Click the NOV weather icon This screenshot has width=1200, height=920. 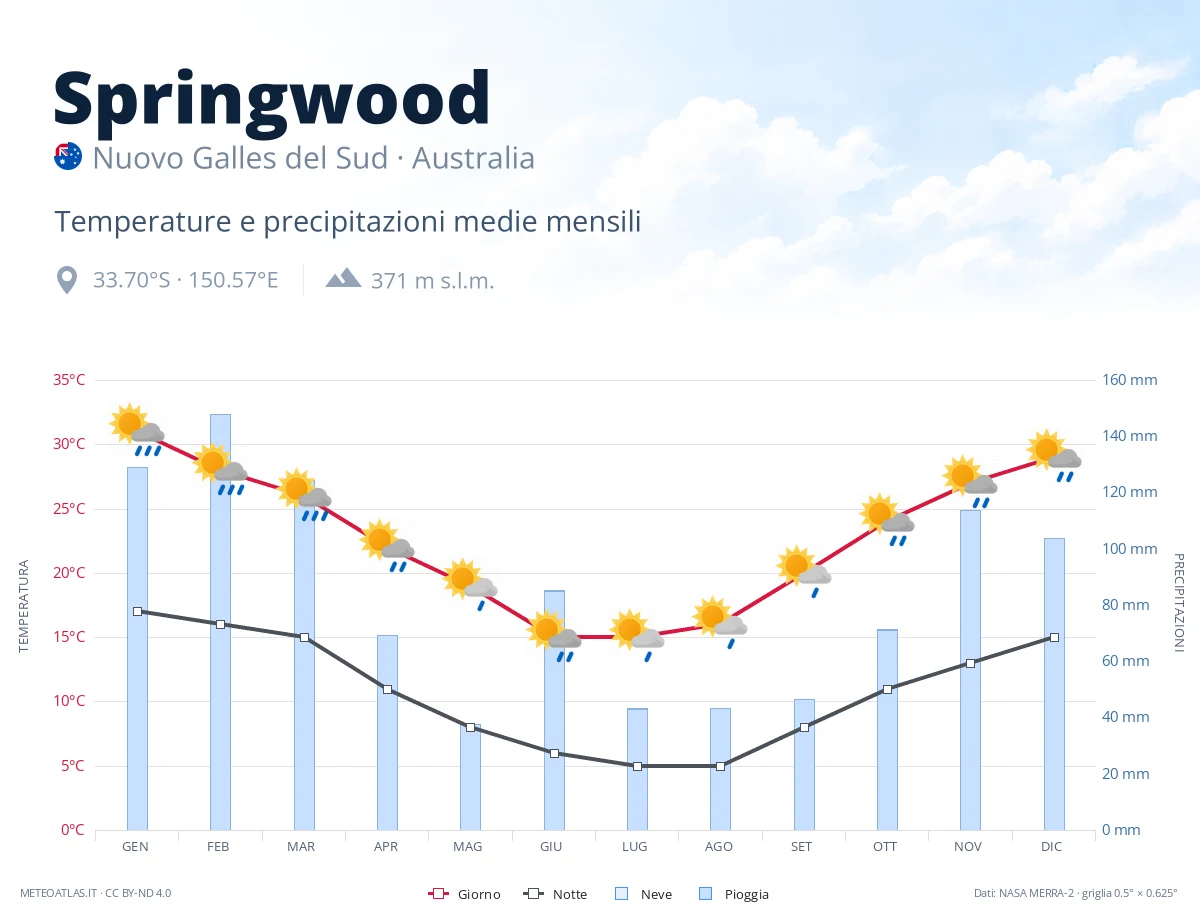tap(970, 482)
